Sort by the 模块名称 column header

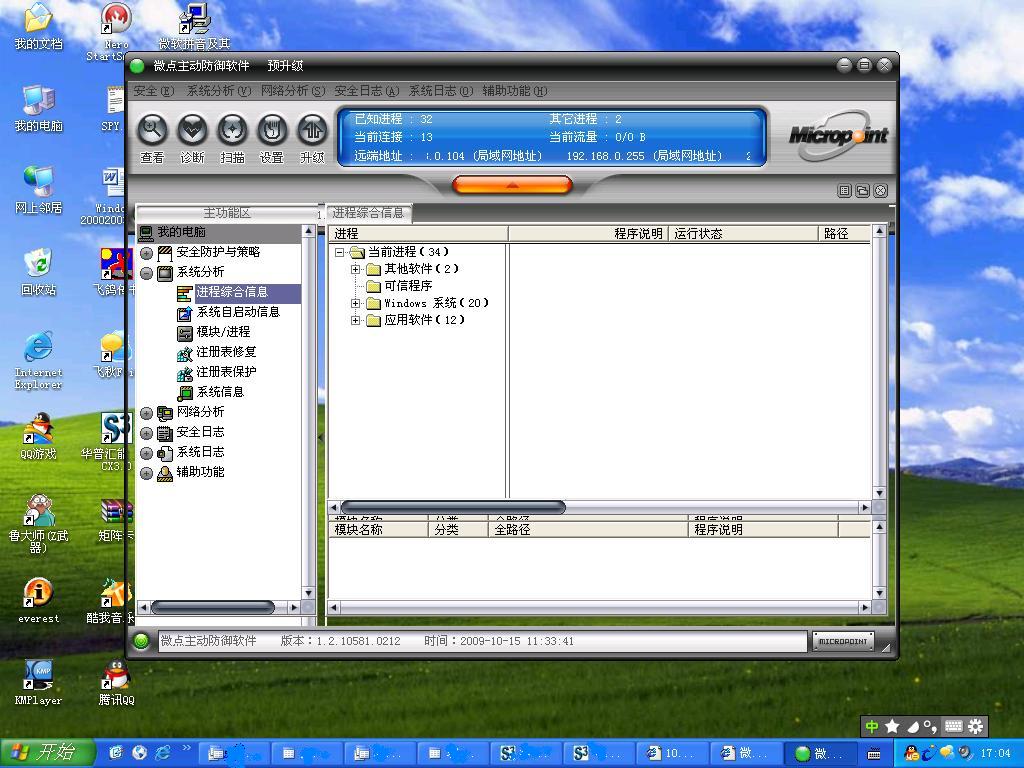[378, 530]
